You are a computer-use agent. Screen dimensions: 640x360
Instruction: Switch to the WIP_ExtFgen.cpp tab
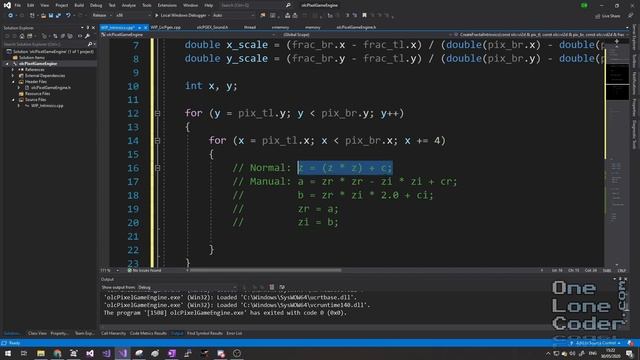coord(165,27)
